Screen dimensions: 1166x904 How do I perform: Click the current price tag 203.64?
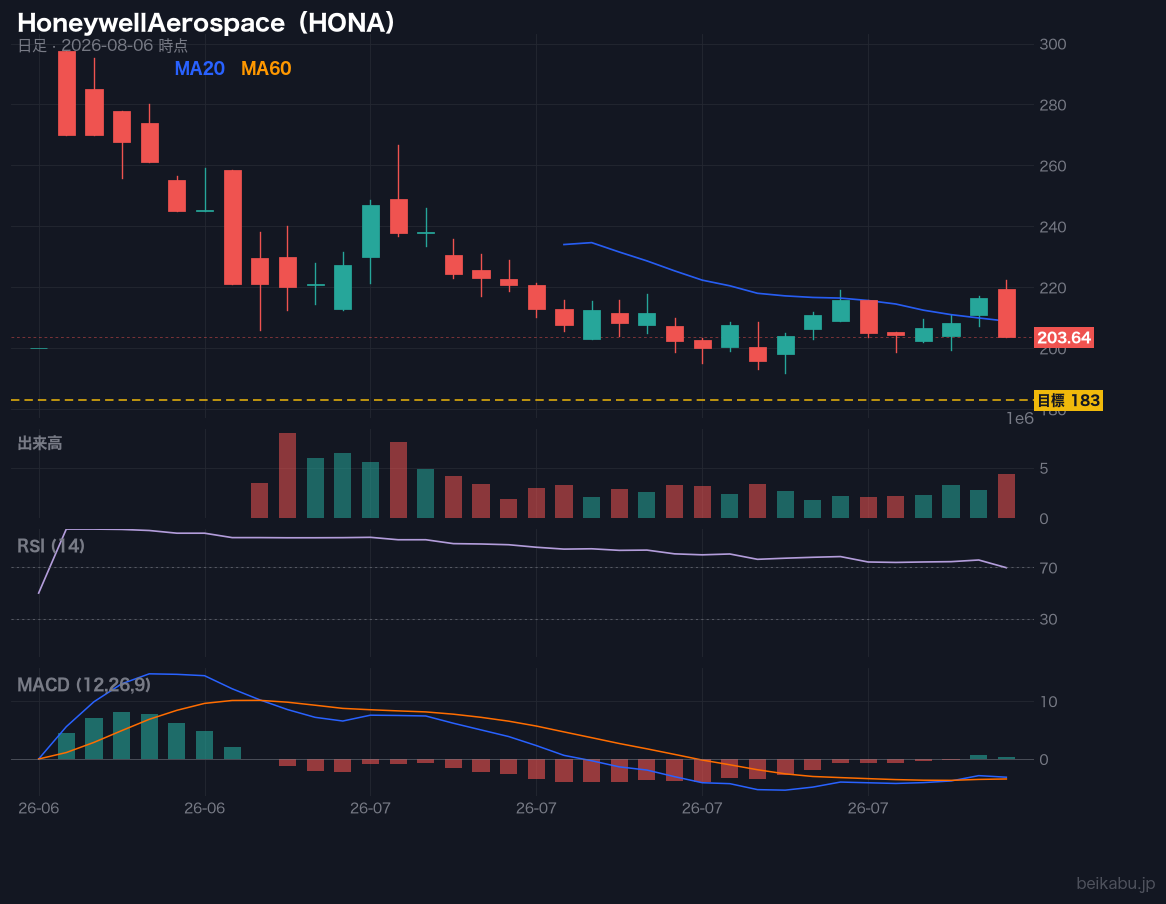[x=1064, y=338]
